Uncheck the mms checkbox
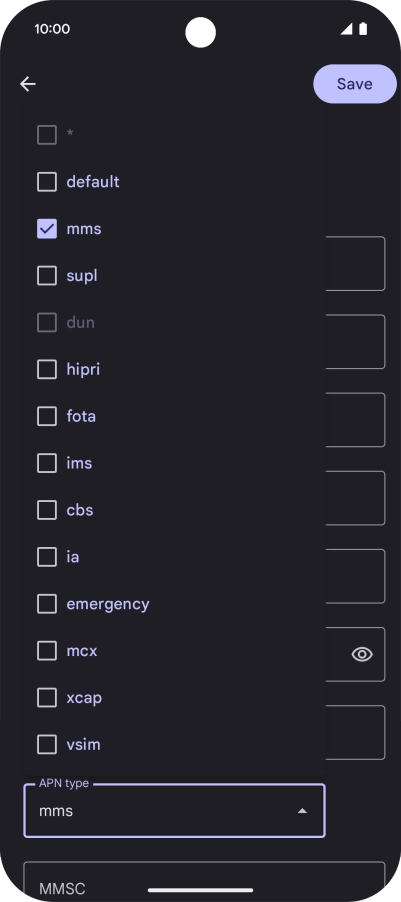Image resolution: width=401 pixels, height=902 pixels. coord(47,229)
